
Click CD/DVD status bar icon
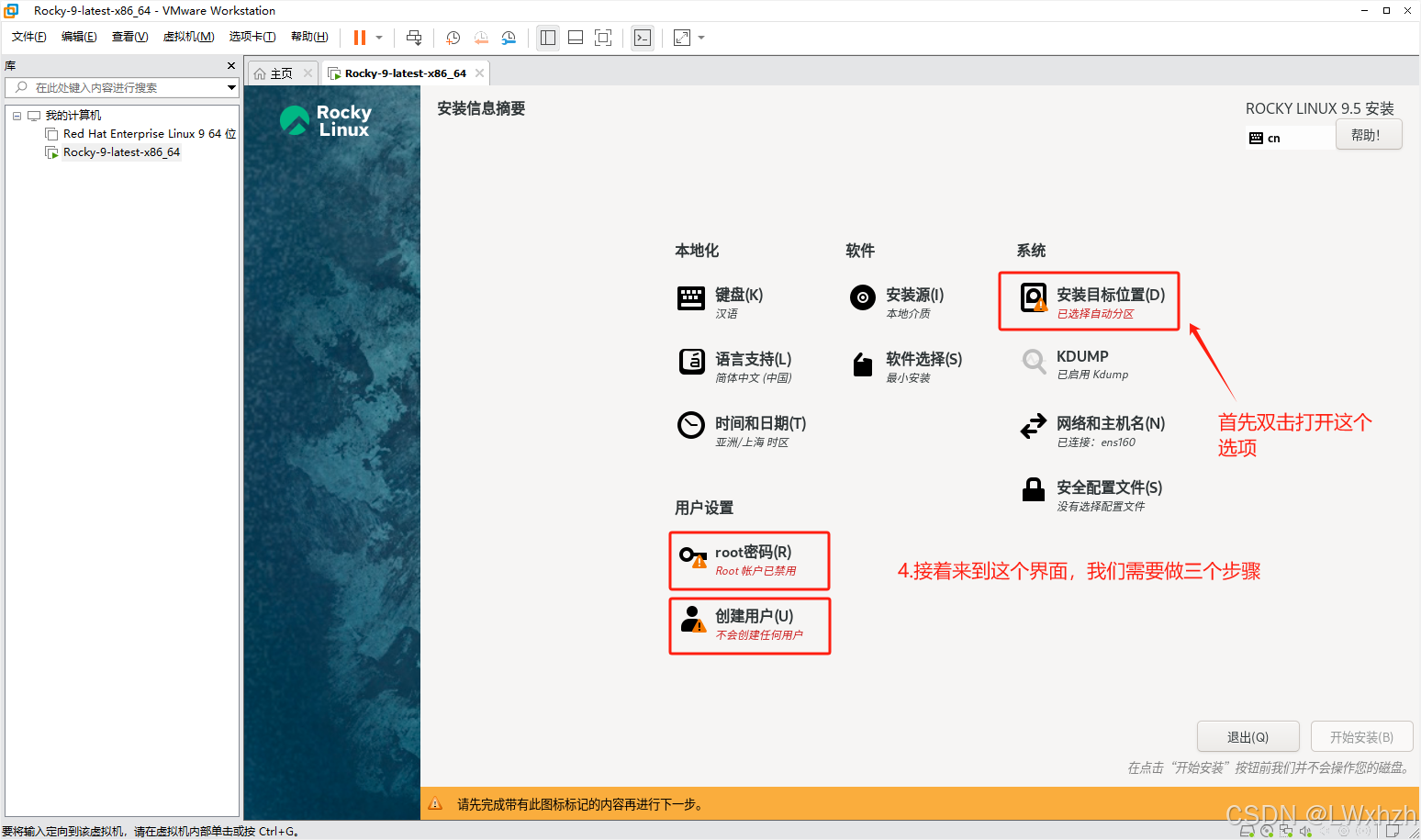click(x=1267, y=831)
